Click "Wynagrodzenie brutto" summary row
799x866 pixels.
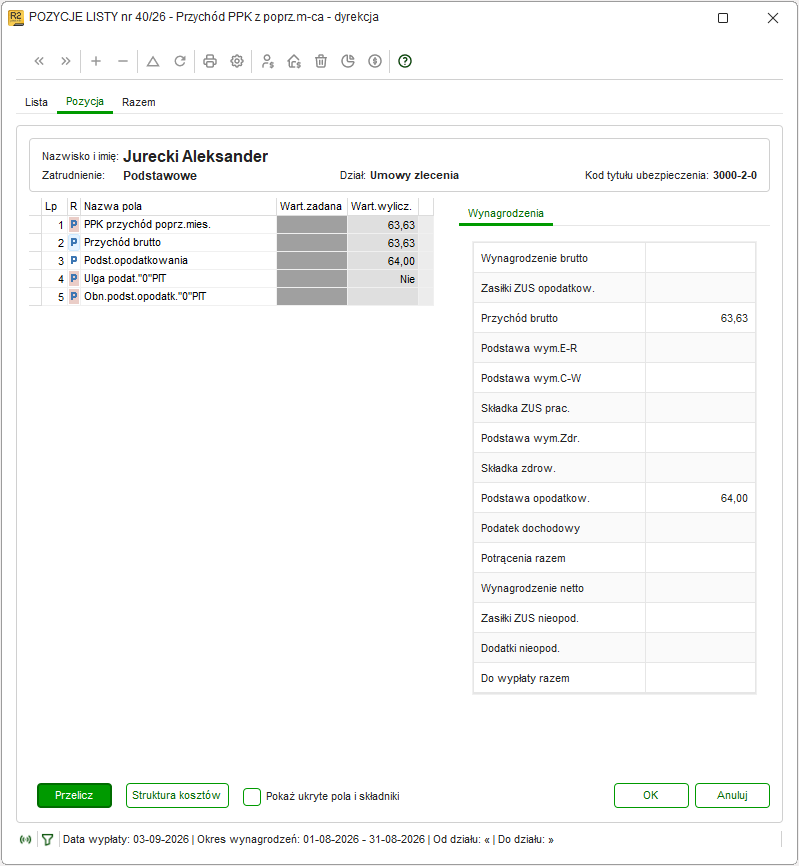click(x=614, y=258)
